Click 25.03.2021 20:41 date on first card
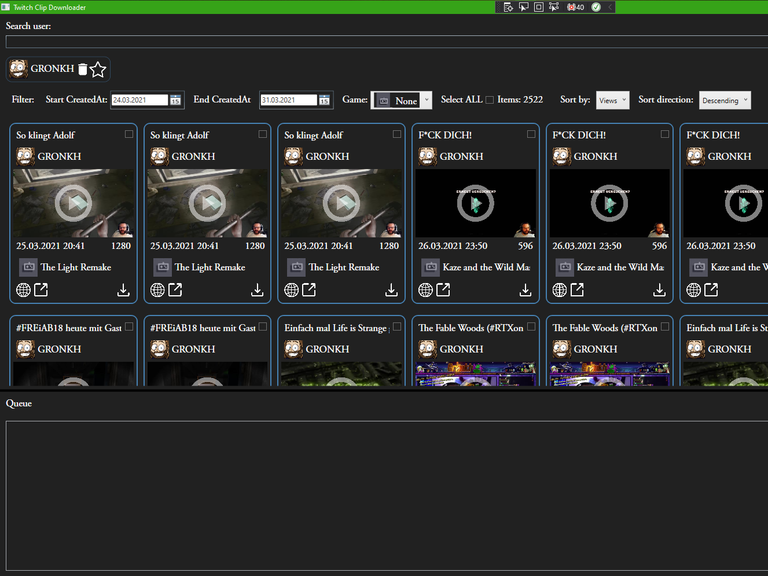 (x=50, y=246)
